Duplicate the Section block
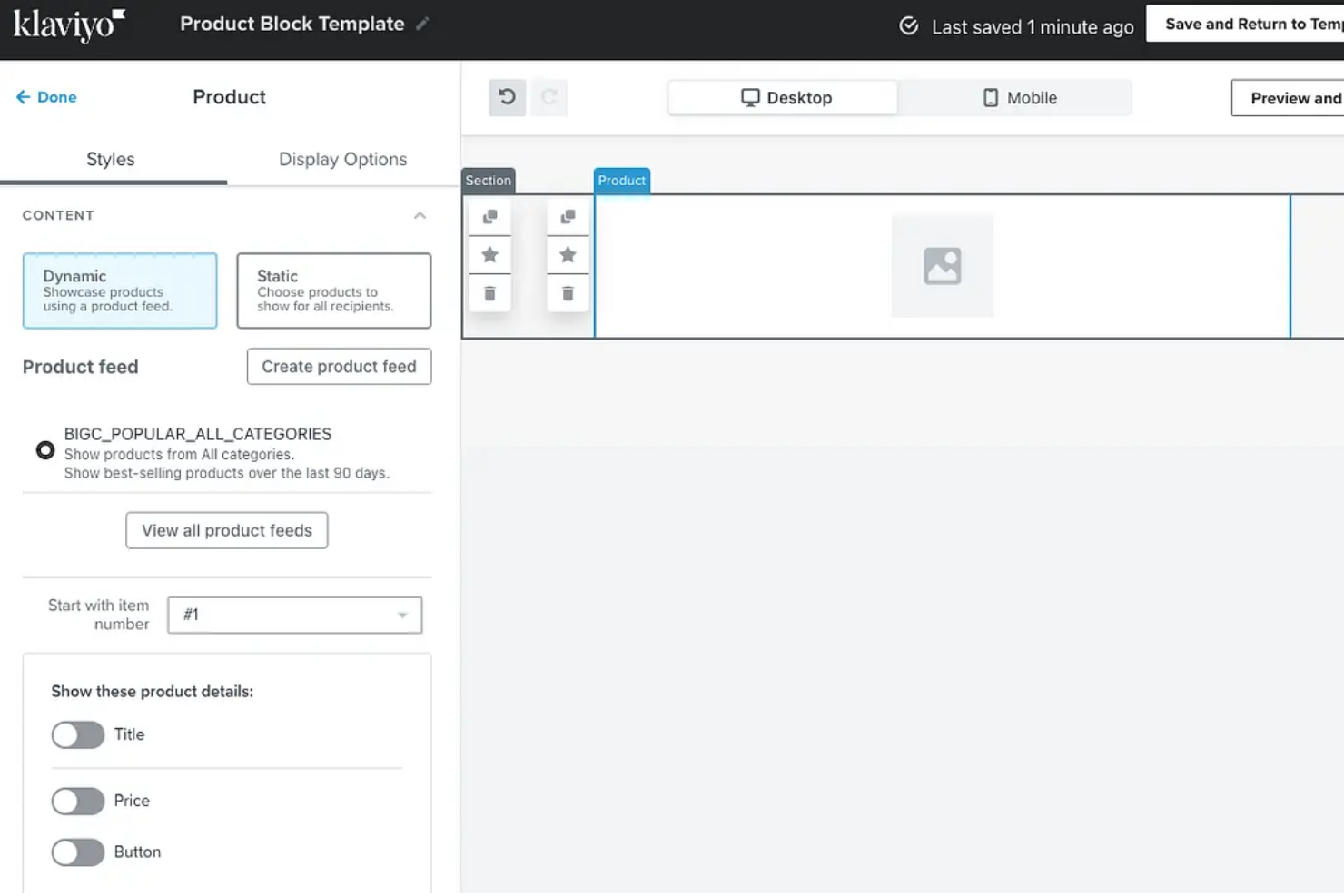This screenshot has width=1344, height=896. pos(489,216)
